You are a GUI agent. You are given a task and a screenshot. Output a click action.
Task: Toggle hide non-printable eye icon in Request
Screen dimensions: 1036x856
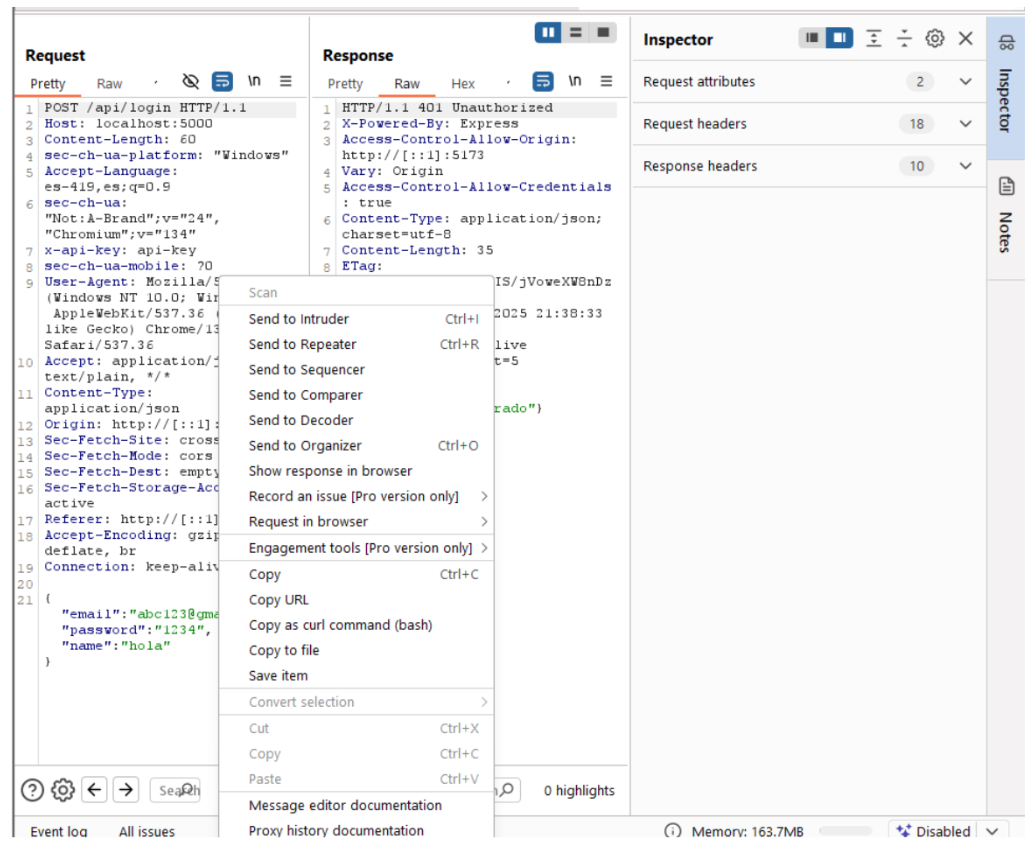tap(190, 81)
